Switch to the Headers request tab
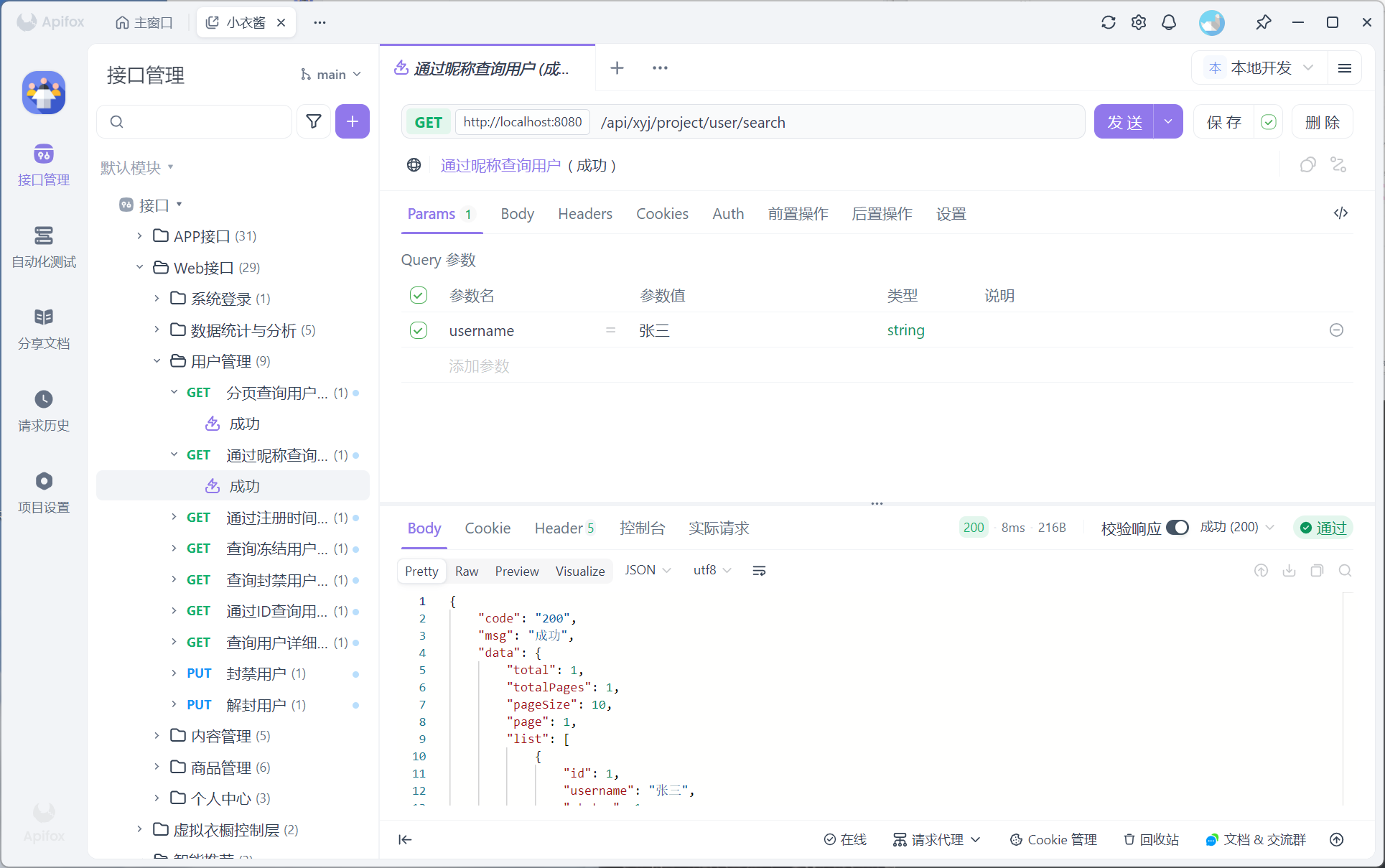1385x868 pixels. pos(584,214)
